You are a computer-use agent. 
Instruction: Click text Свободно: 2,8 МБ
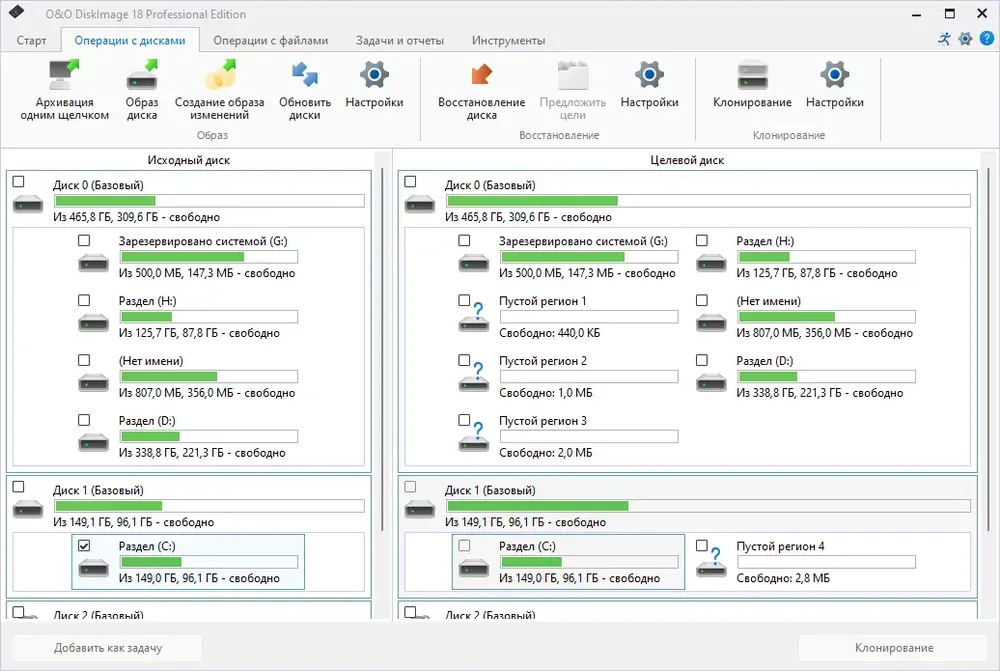pos(783,578)
